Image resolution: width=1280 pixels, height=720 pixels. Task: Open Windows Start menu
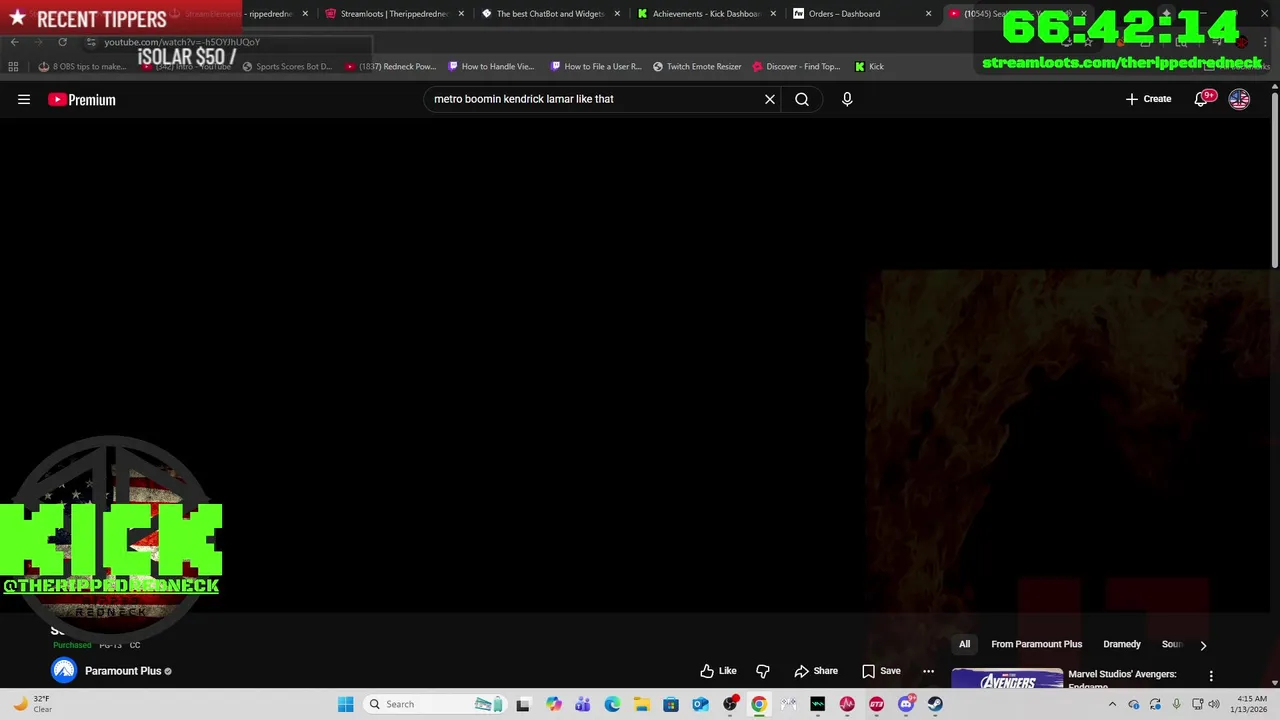point(345,704)
